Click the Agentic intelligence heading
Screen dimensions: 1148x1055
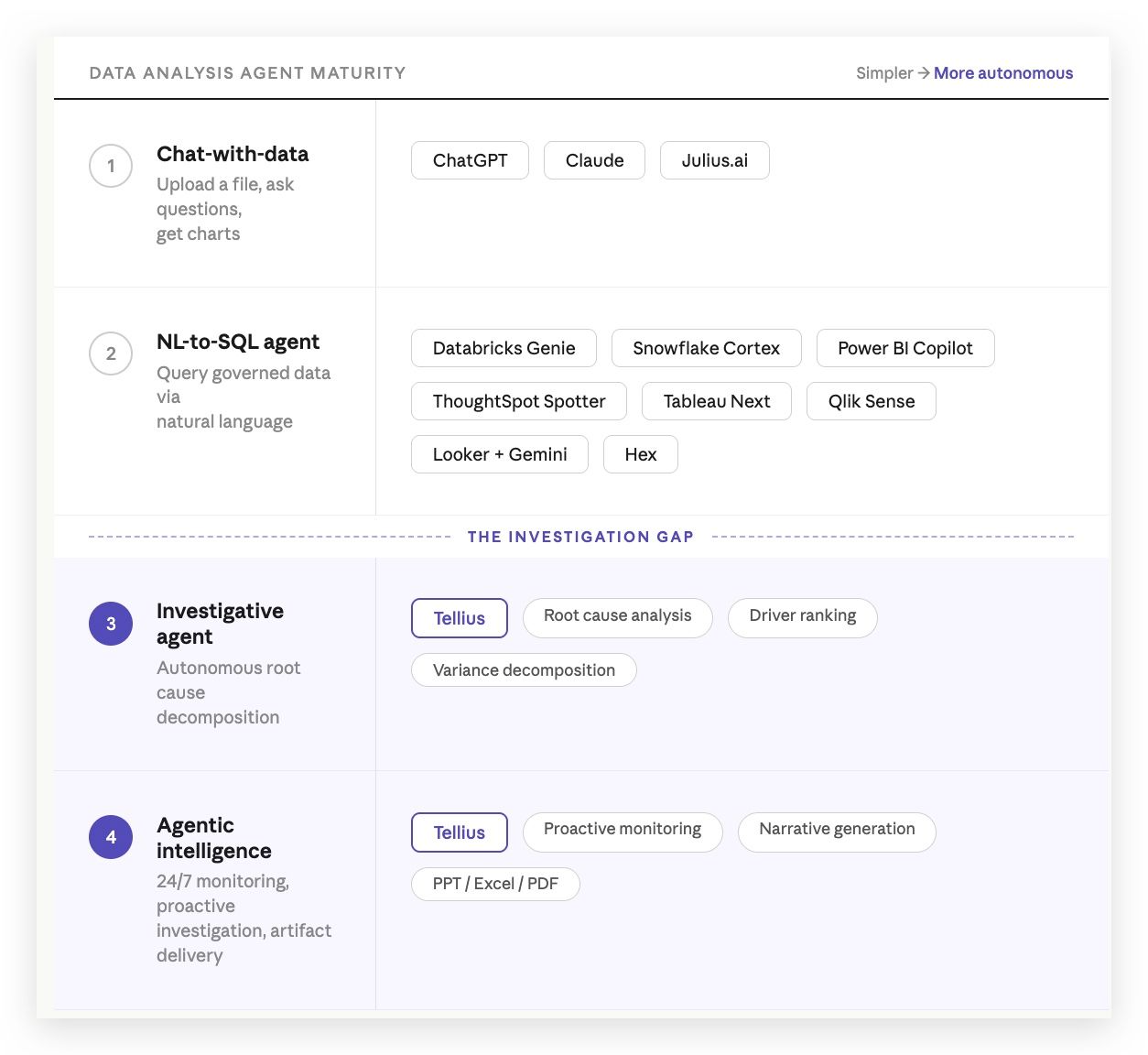tap(214, 838)
